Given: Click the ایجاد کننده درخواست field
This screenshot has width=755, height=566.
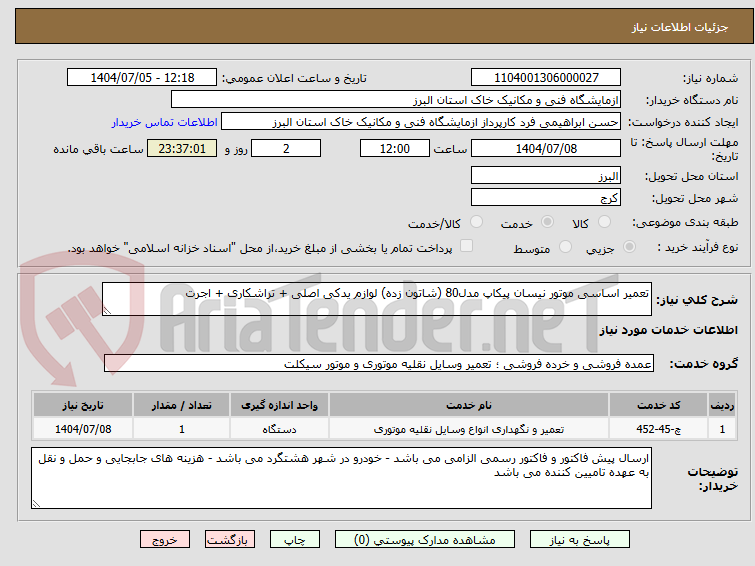Looking at the screenshot, I should click(x=421, y=122).
